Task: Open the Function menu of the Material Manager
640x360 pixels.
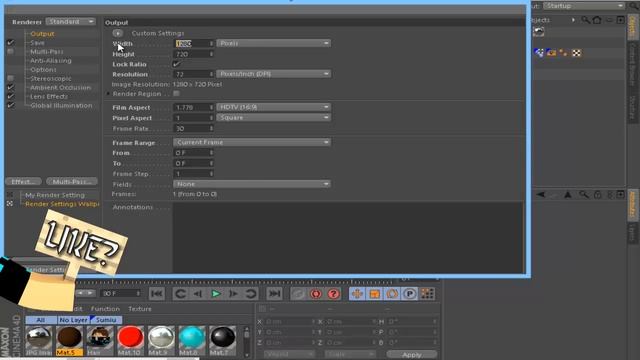Action: click(x=105, y=309)
